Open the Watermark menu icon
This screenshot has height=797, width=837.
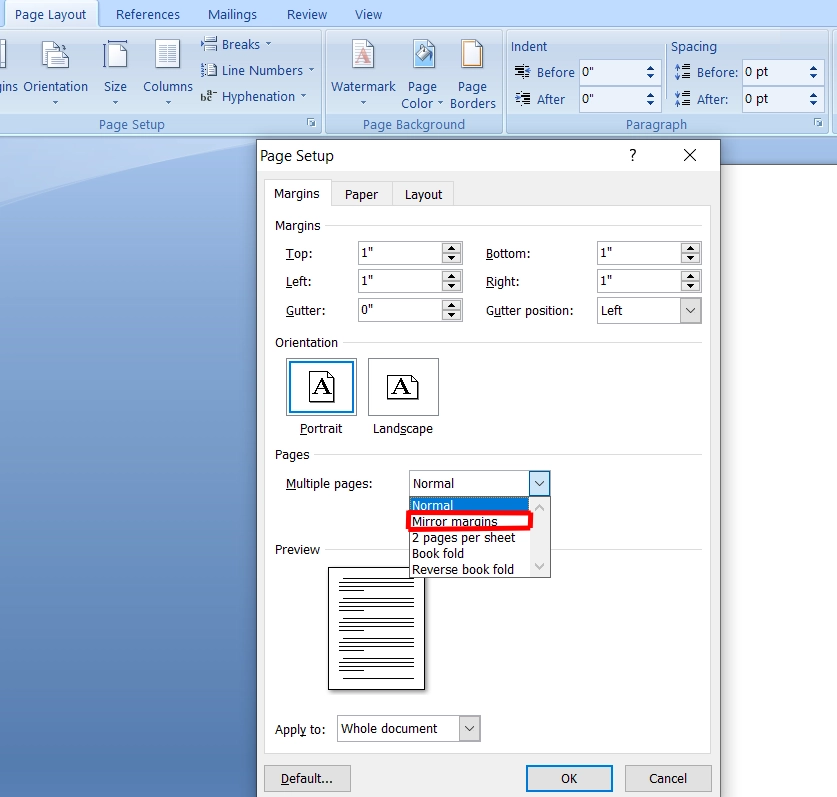363,56
